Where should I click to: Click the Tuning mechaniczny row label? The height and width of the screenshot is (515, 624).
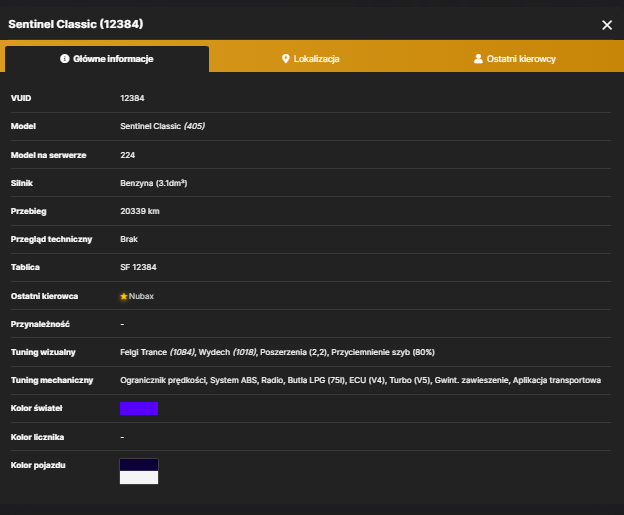pyautogui.click(x=52, y=380)
